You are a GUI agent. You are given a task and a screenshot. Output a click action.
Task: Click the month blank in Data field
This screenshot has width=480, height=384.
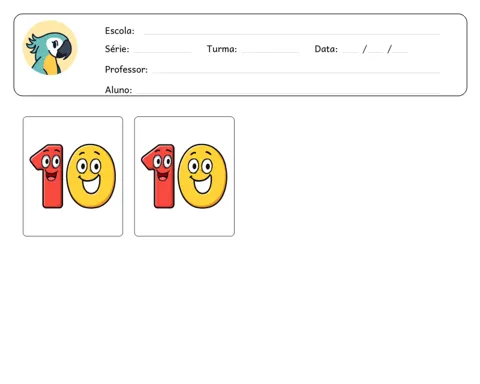(376, 52)
